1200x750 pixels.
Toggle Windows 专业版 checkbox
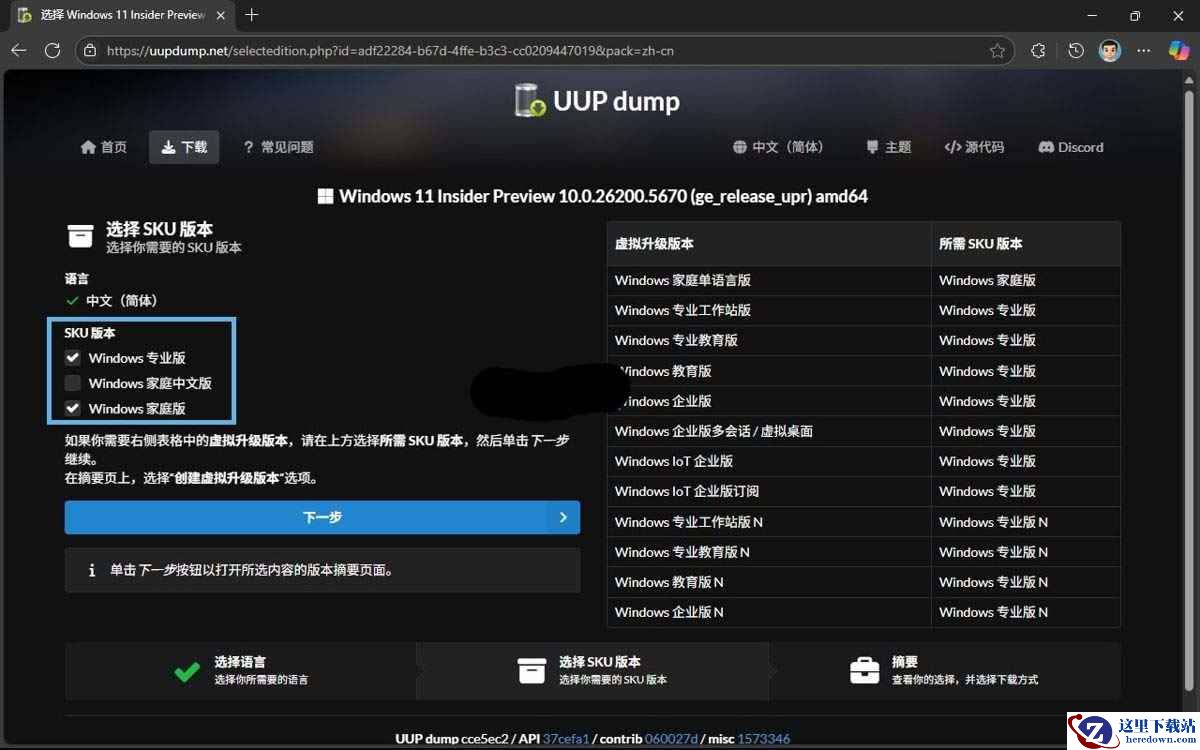[x=73, y=357]
